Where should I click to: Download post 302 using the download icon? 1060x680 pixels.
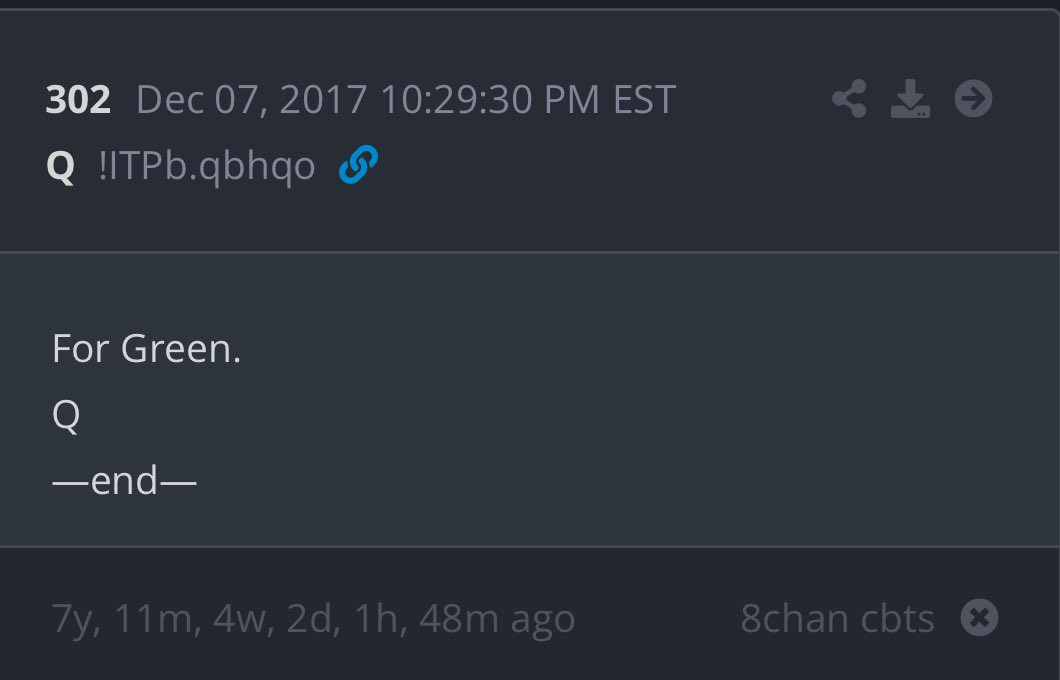tap(910, 99)
